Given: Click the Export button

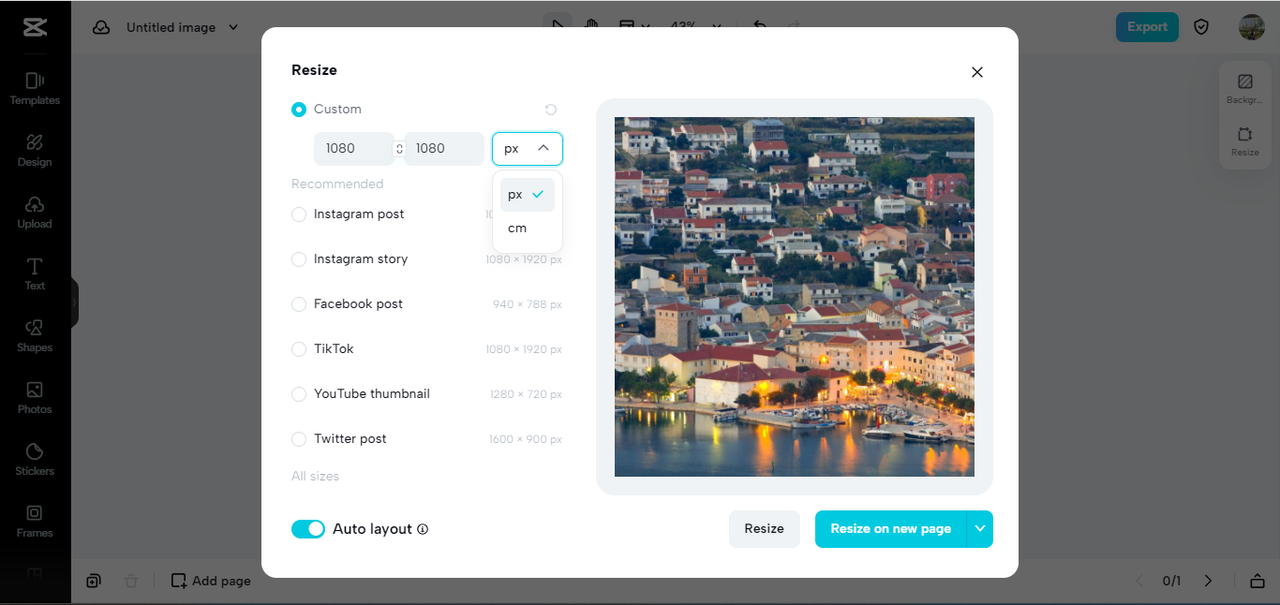Looking at the screenshot, I should click(1147, 27).
